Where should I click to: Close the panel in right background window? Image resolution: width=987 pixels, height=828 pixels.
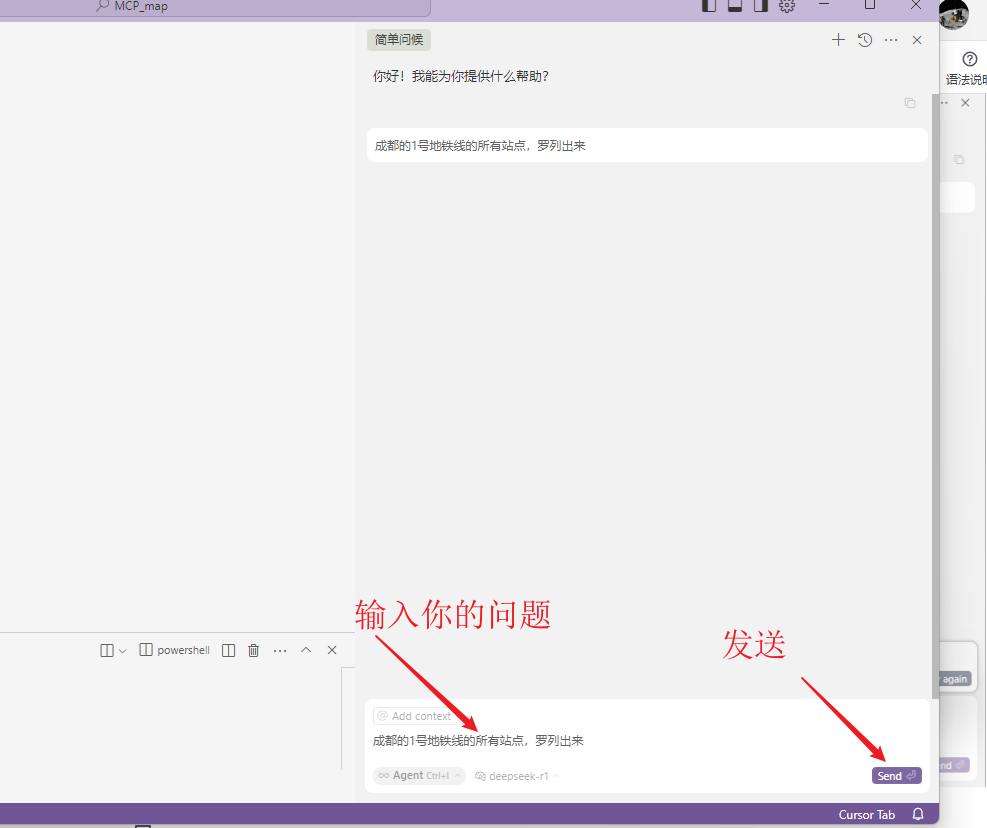pyautogui.click(x=966, y=103)
